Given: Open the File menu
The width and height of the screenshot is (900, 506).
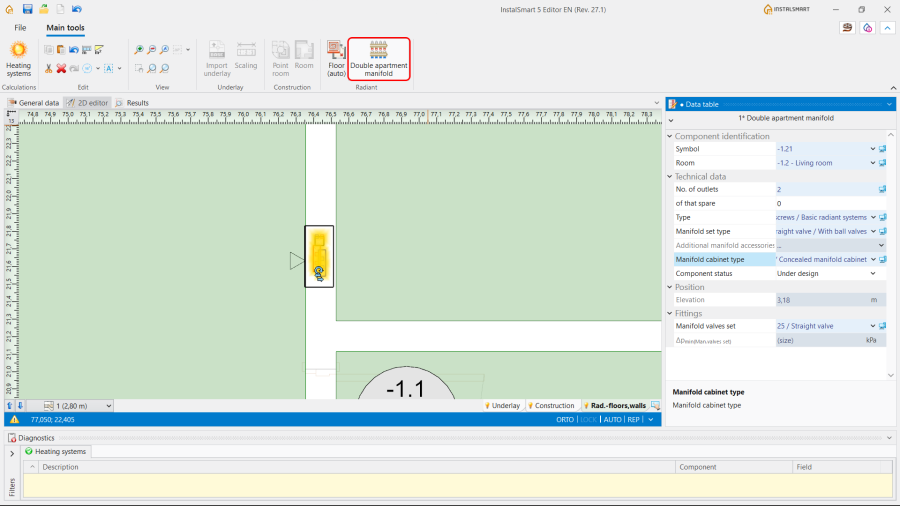Looking at the screenshot, I should (20, 28).
